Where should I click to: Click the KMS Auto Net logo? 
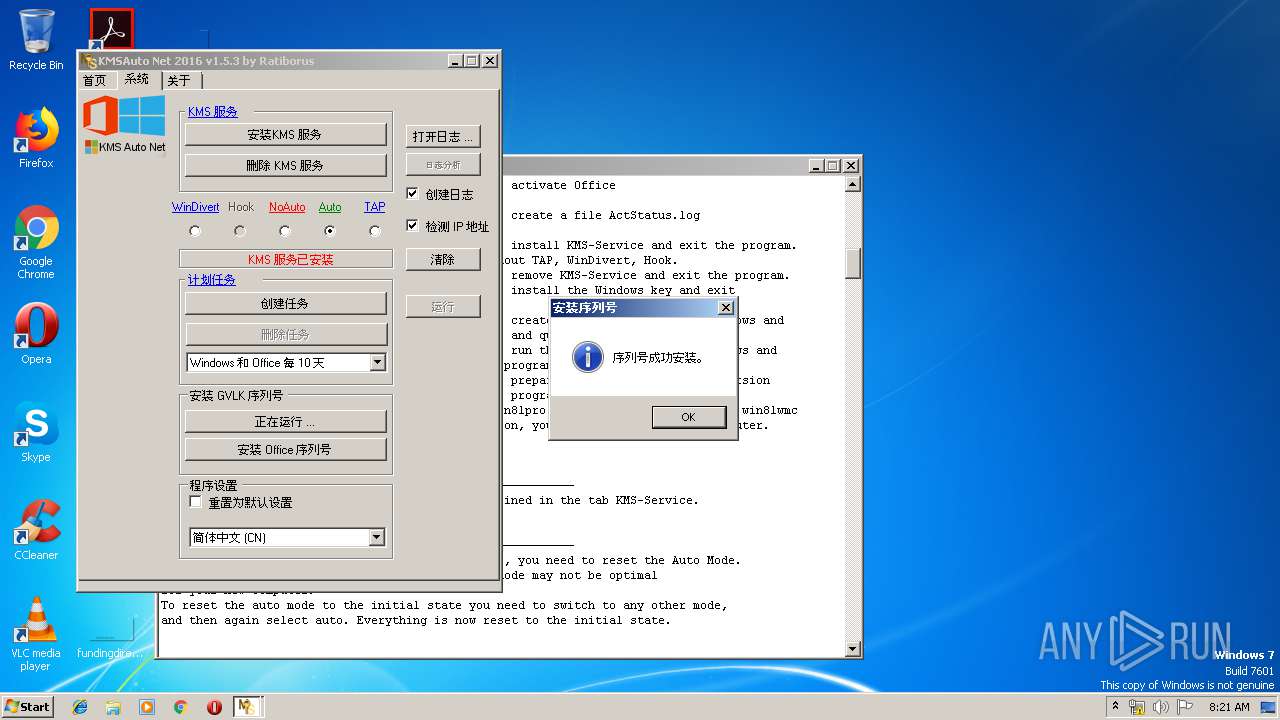click(125, 124)
